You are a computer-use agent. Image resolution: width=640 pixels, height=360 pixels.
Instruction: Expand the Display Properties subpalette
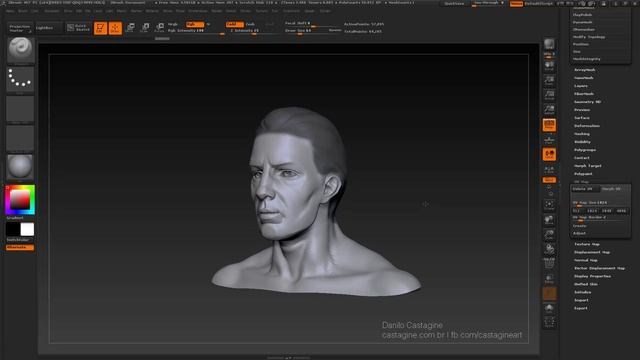[592, 276]
